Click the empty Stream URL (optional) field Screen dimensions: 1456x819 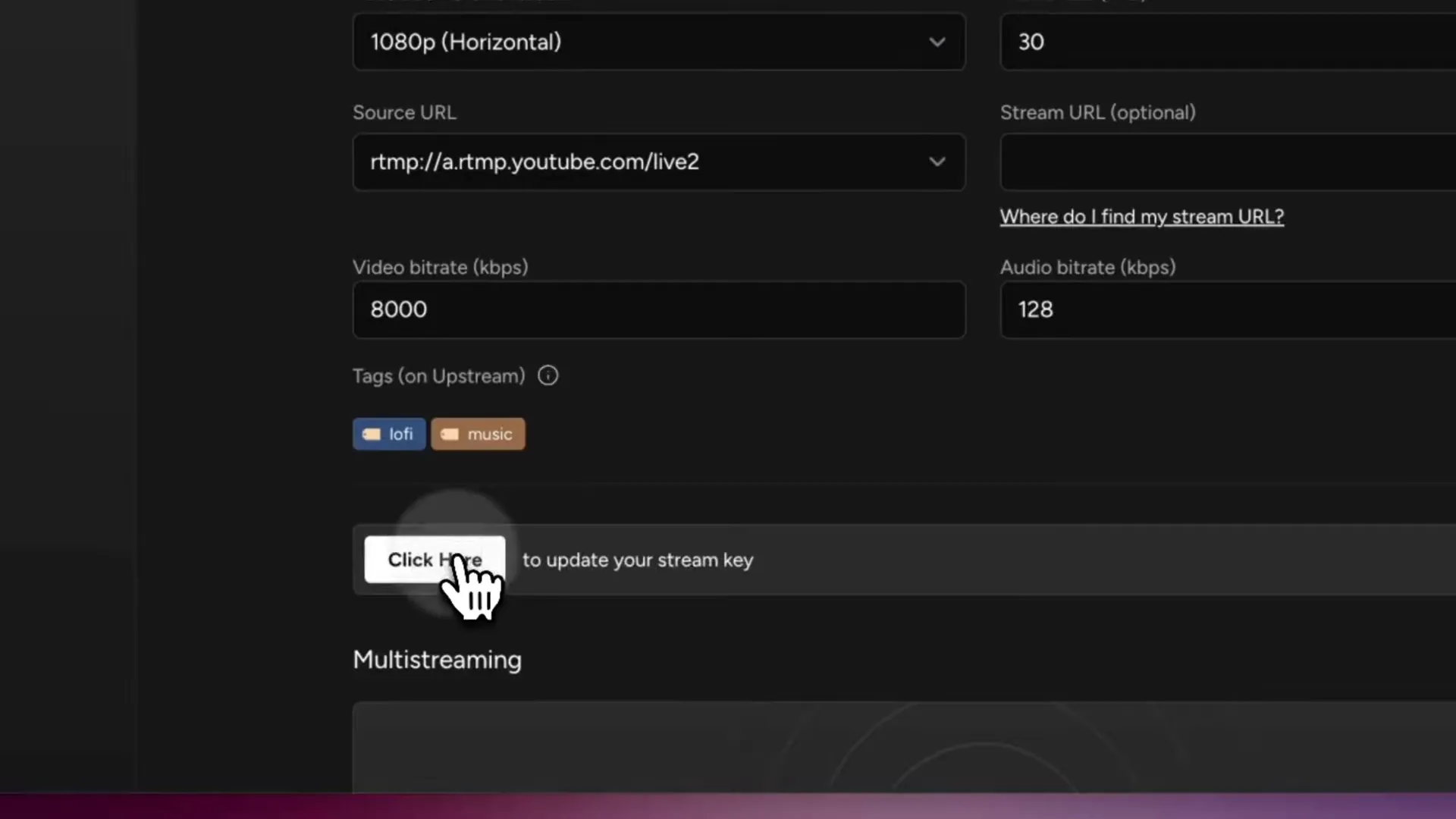pos(1228,162)
